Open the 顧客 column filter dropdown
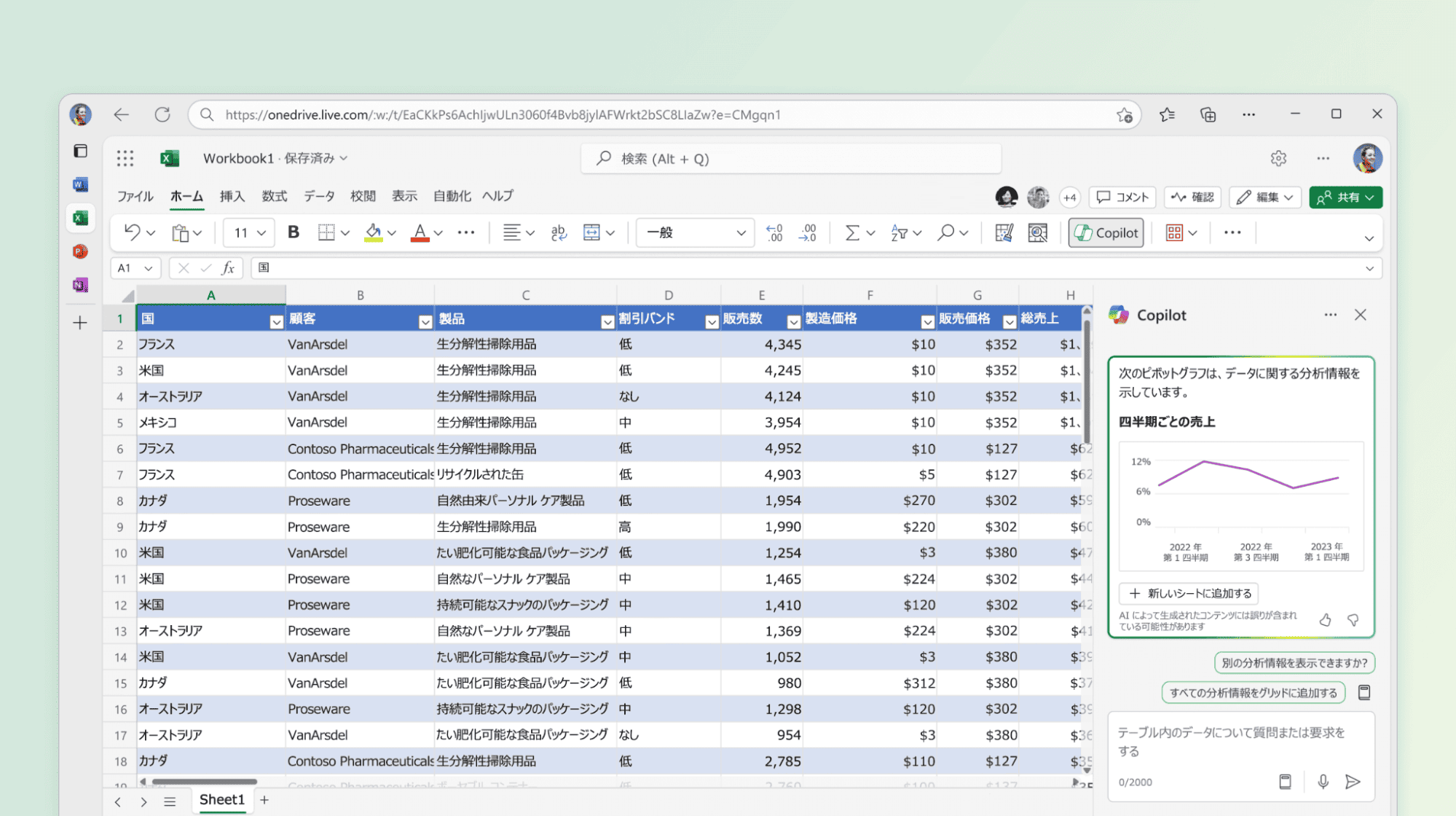The height and width of the screenshot is (816, 1456). (x=425, y=321)
